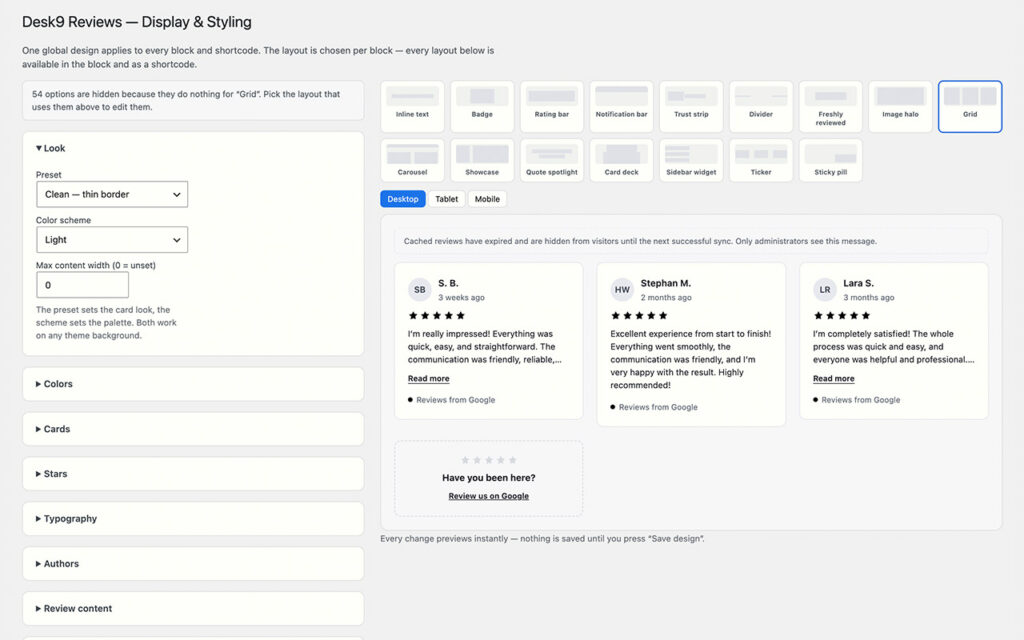This screenshot has height=640, width=1024.
Task: Select the Divider layout
Action: [761, 106]
